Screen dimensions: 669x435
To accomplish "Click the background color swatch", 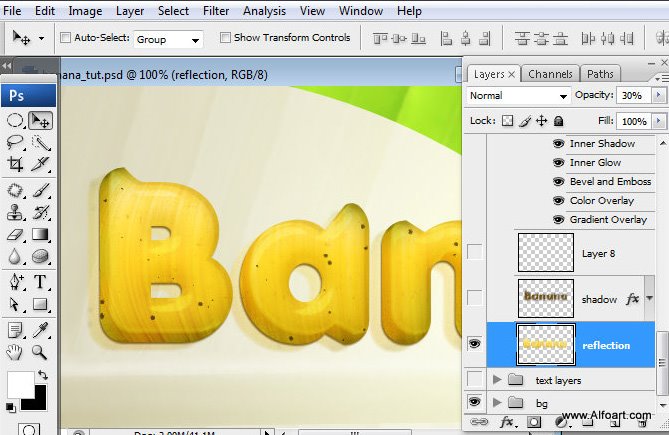I will 38,402.
